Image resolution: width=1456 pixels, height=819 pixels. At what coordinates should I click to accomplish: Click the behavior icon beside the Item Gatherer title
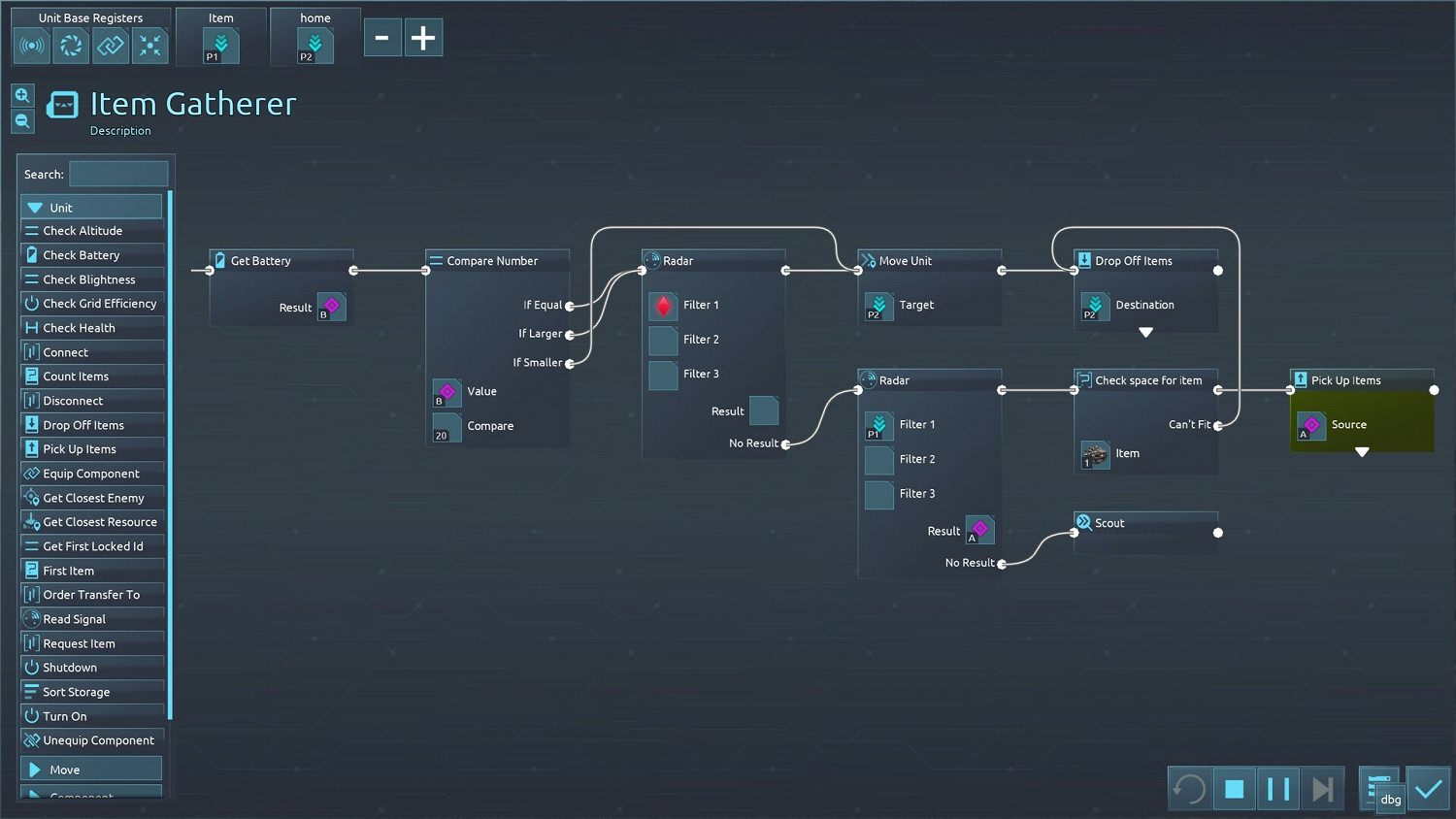[x=63, y=105]
